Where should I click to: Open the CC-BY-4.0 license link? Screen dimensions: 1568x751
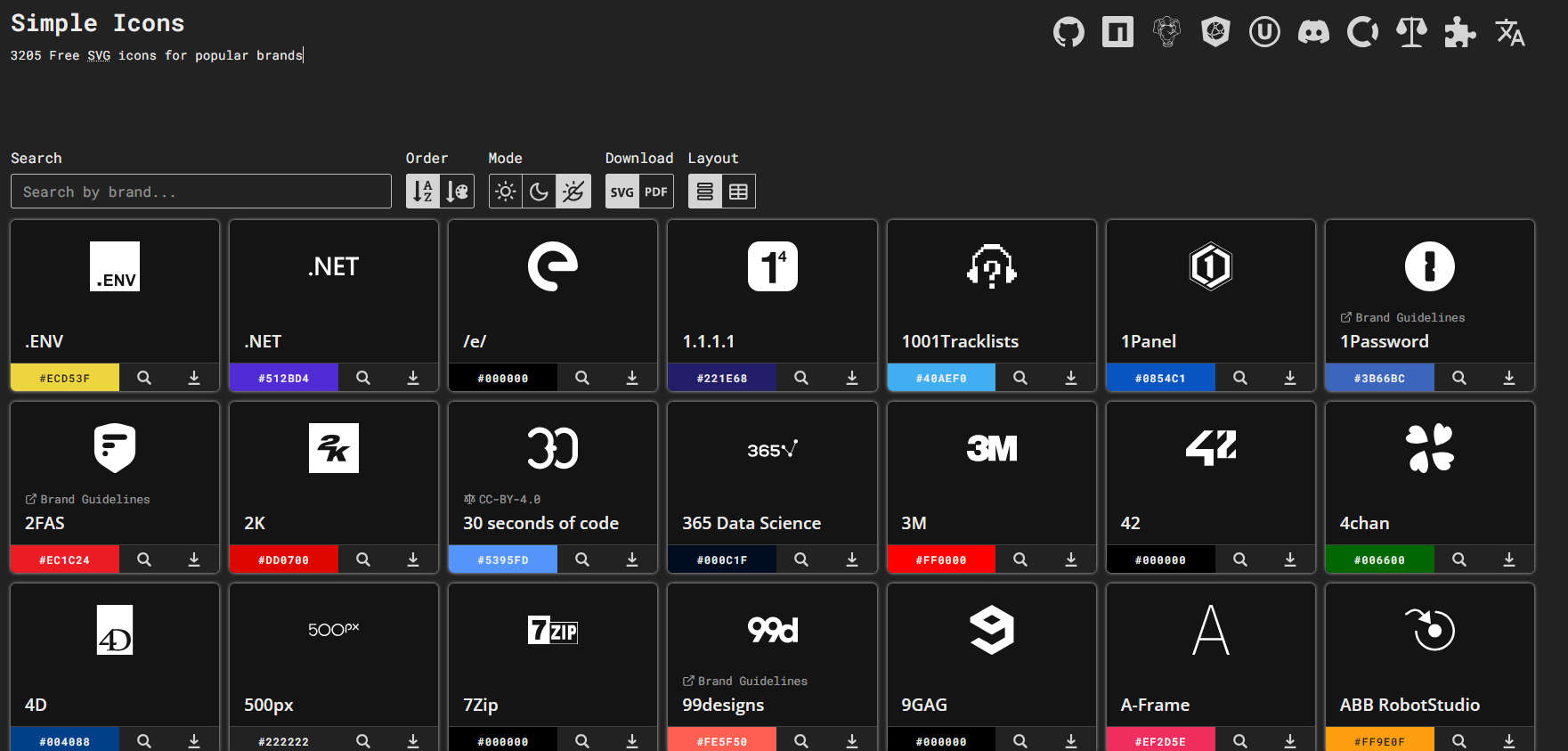tap(502, 499)
